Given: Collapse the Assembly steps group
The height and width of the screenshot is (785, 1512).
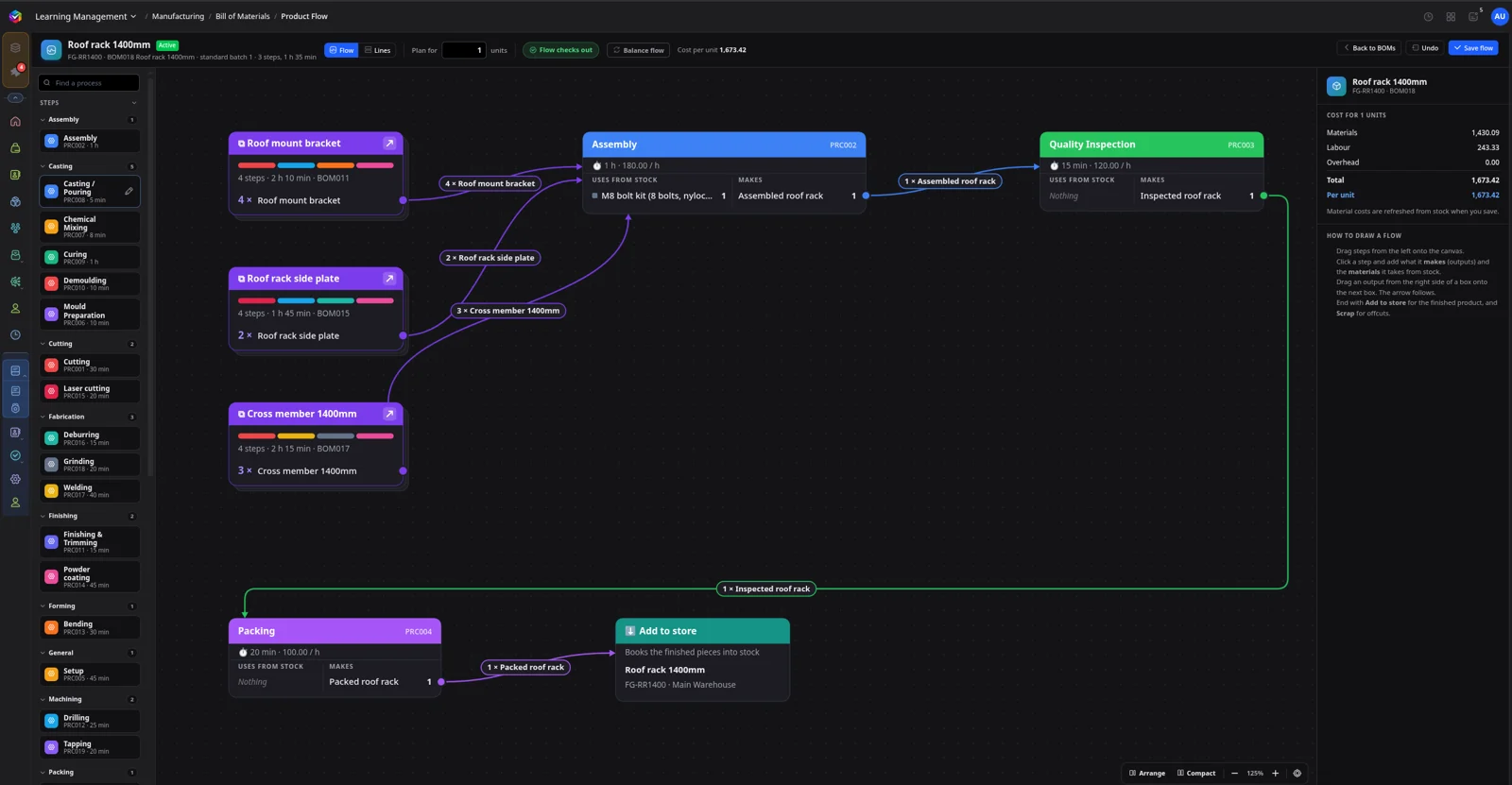Looking at the screenshot, I should click(43, 120).
